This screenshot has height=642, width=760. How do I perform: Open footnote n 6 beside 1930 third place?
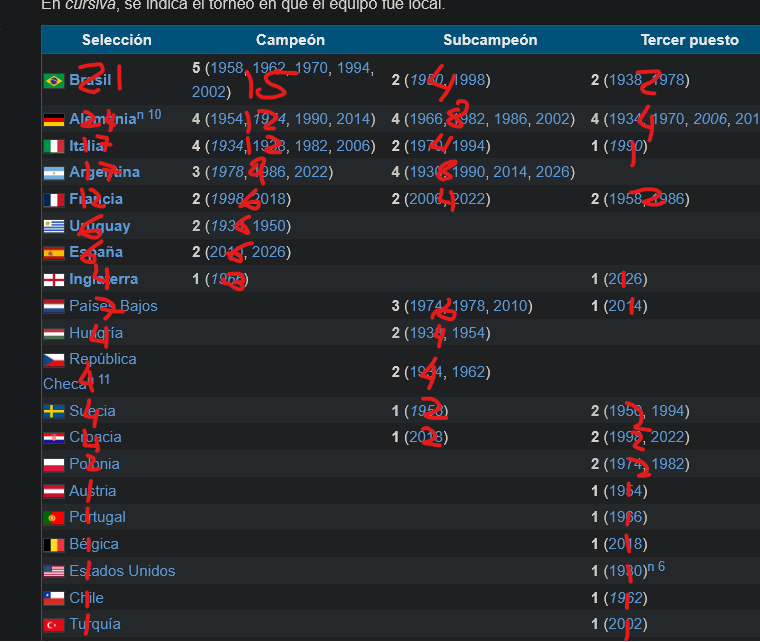point(656,566)
